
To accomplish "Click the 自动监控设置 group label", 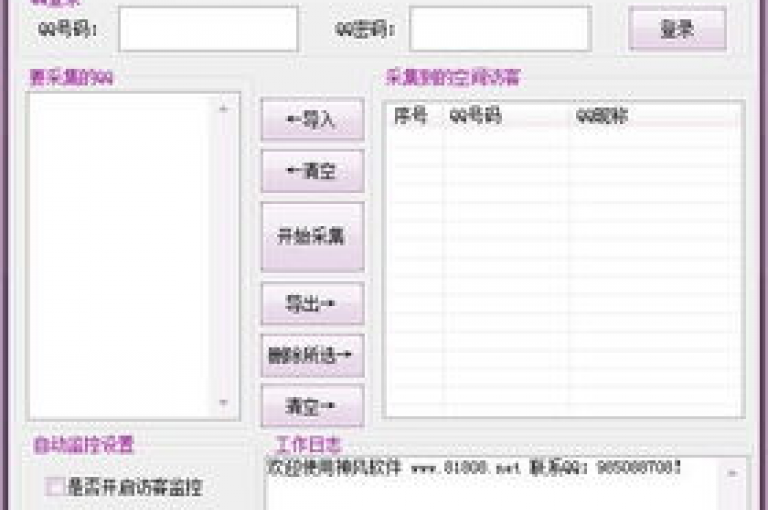I will click(x=83, y=445).
